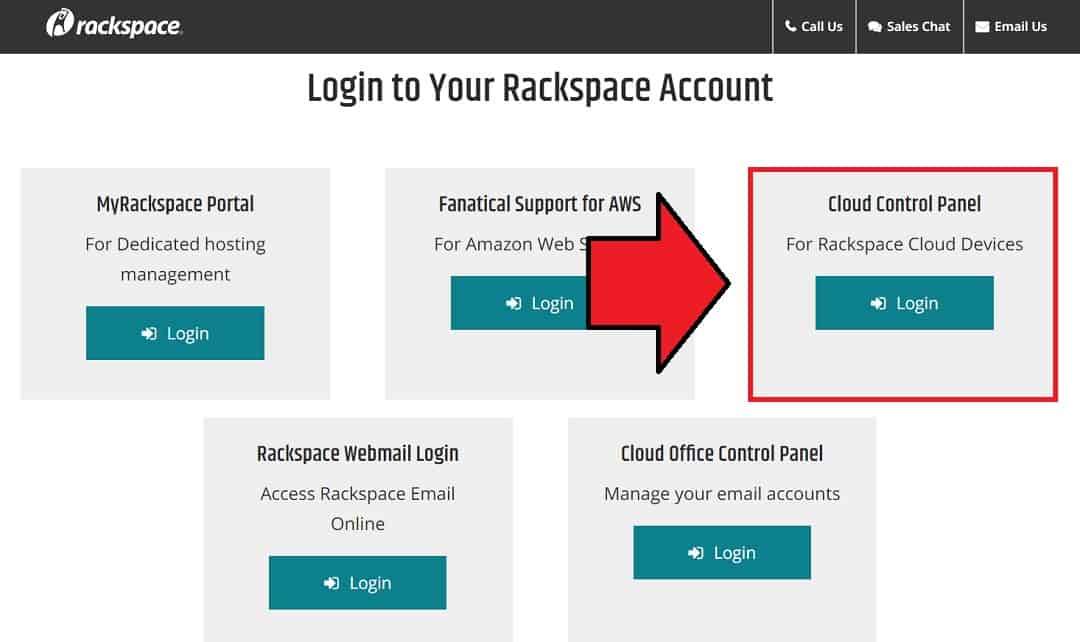Click the 'MyRackspace Portal' card title

[175, 205]
